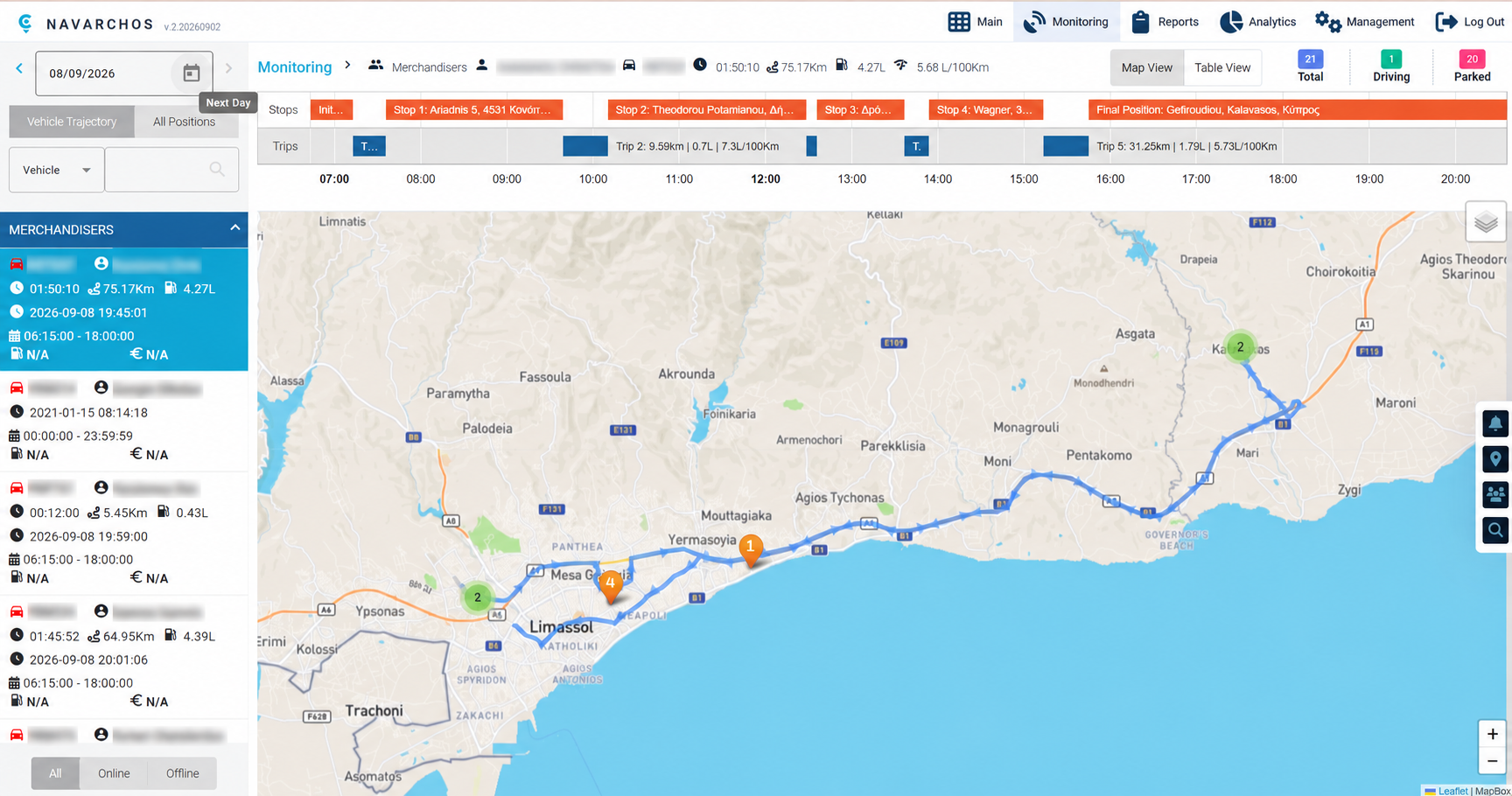The image size is (1512, 796).
Task: Switch to Map View
Action: pos(1146,67)
